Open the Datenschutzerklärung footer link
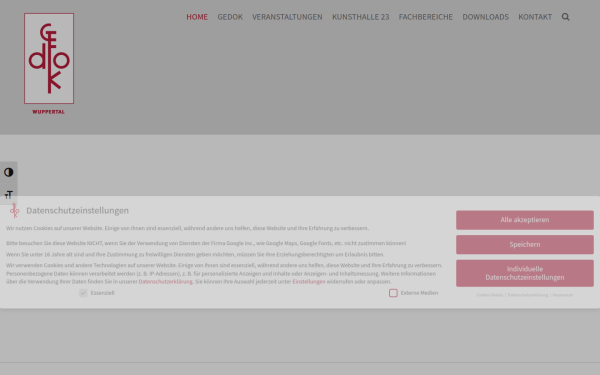Viewport: 600px width, 375px height. pos(528,295)
